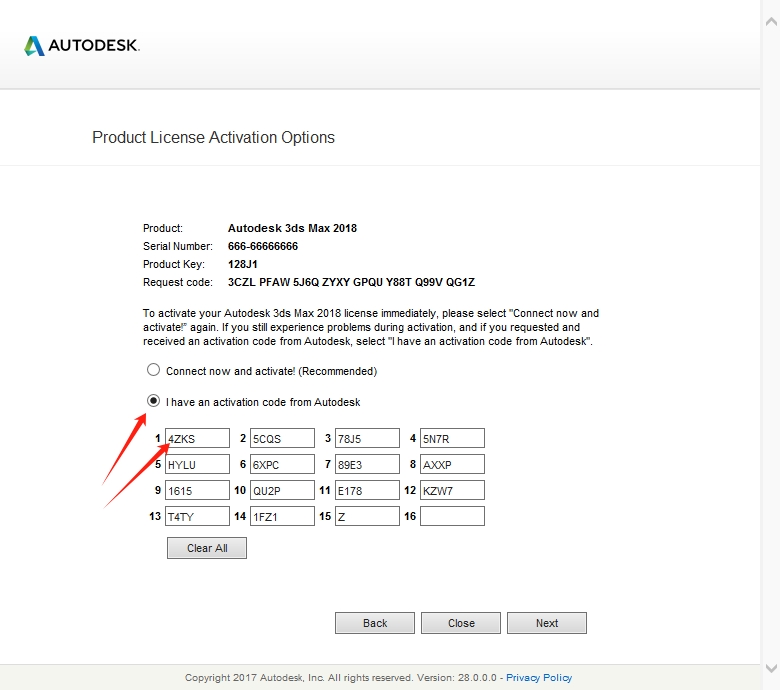The height and width of the screenshot is (690, 780).
Task: Select activation field 5 containing HYLU
Action: click(x=197, y=464)
